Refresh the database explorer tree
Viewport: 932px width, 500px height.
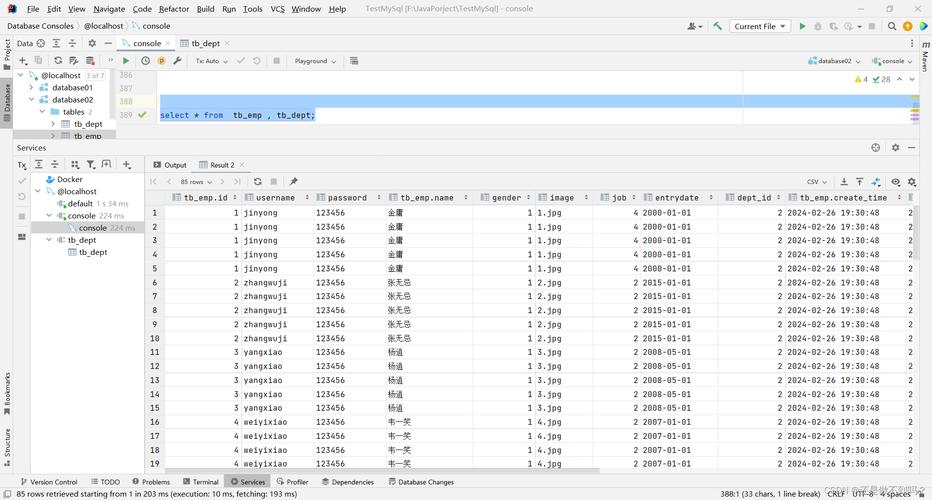[x=58, y=61]
